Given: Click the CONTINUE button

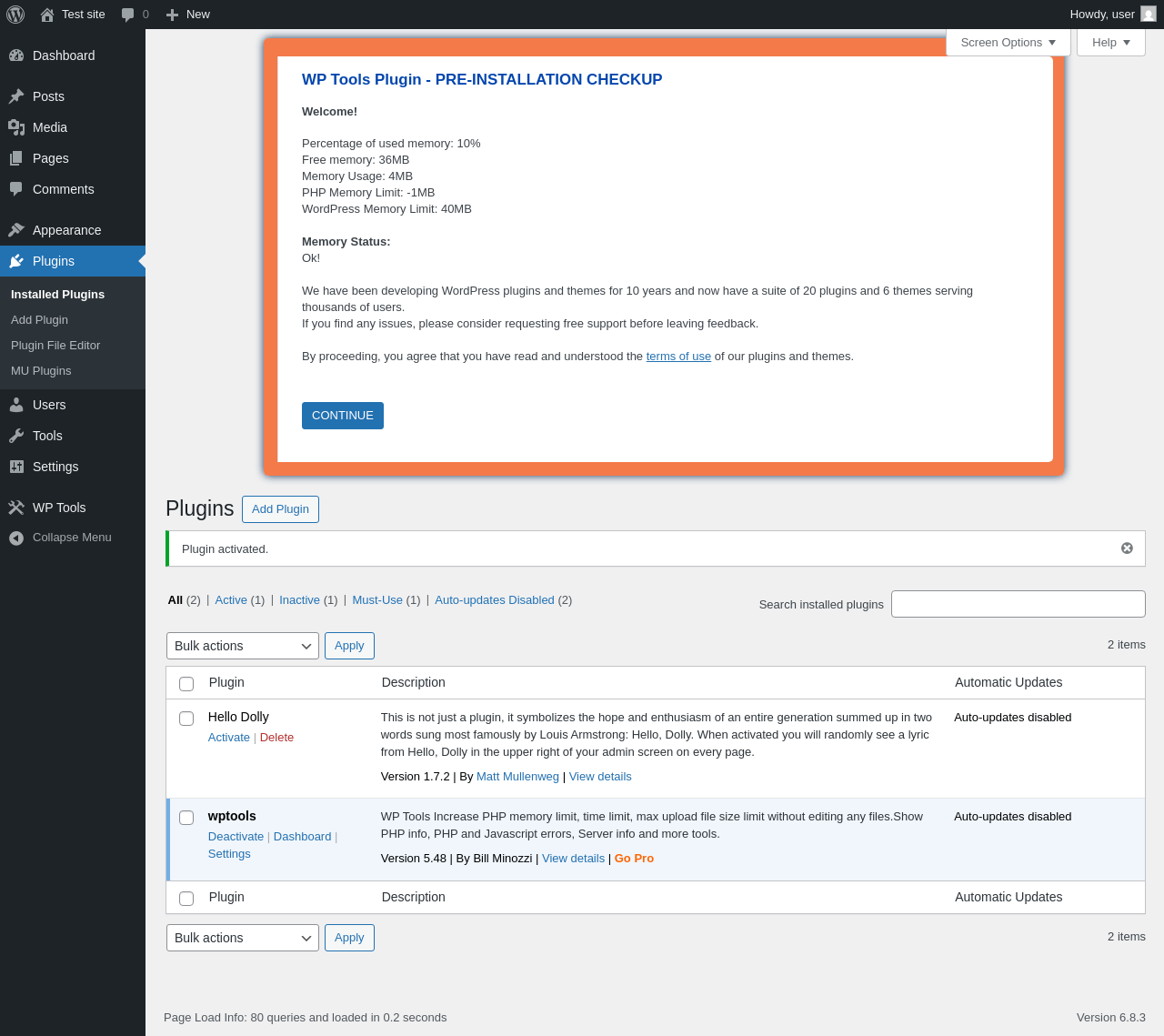Looking at the screenshot, I should 343,416.
